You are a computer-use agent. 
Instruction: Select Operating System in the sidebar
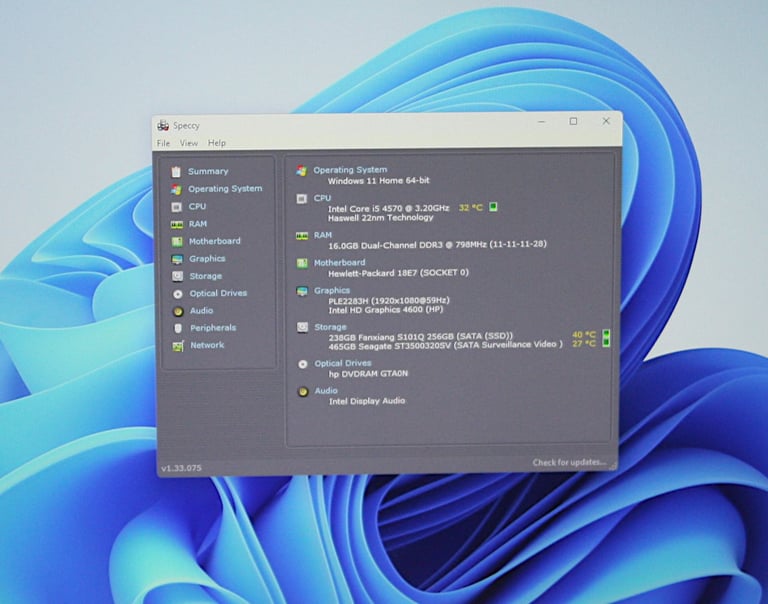[225, 189]
